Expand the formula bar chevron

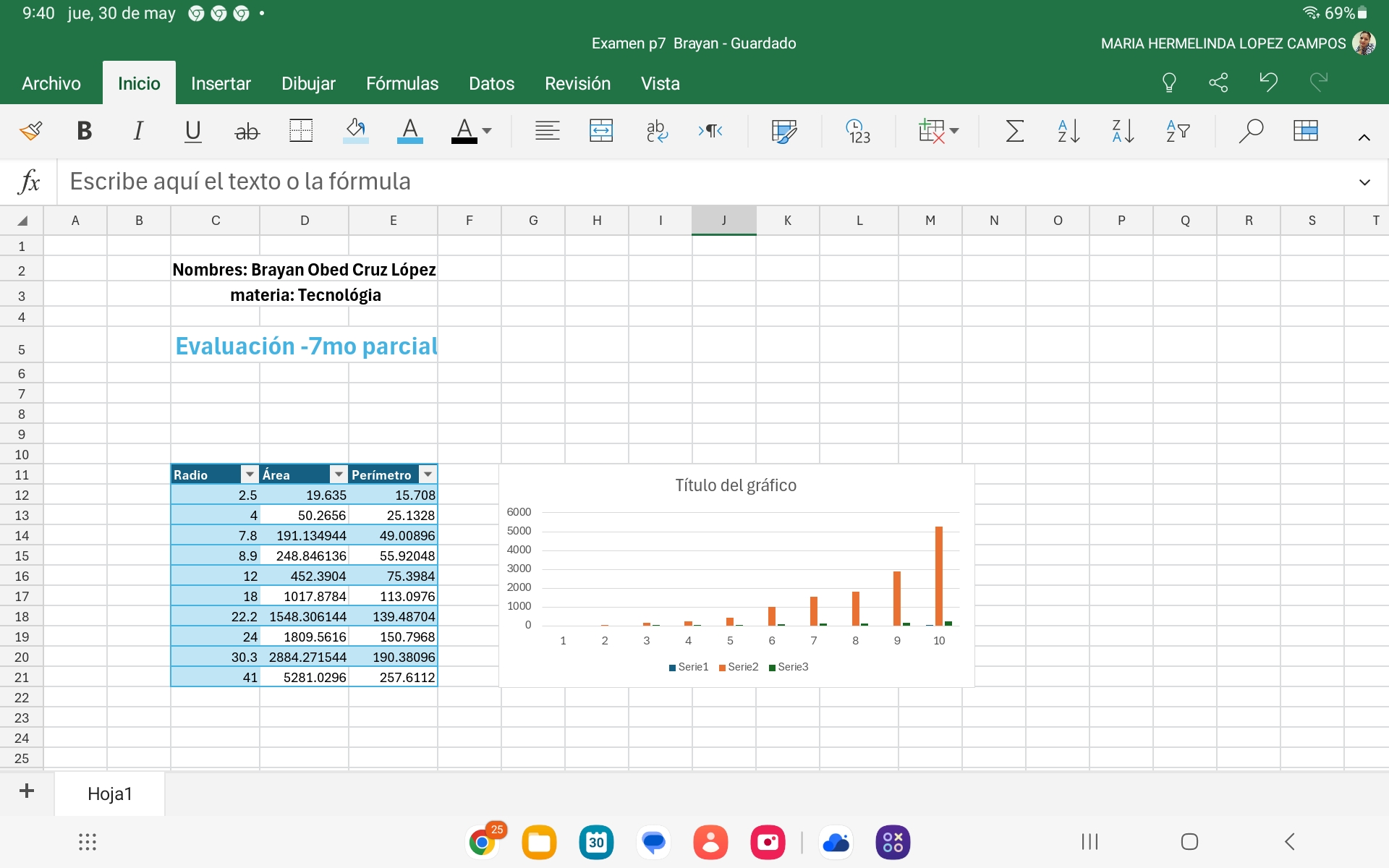click(x=1364, y=182)
